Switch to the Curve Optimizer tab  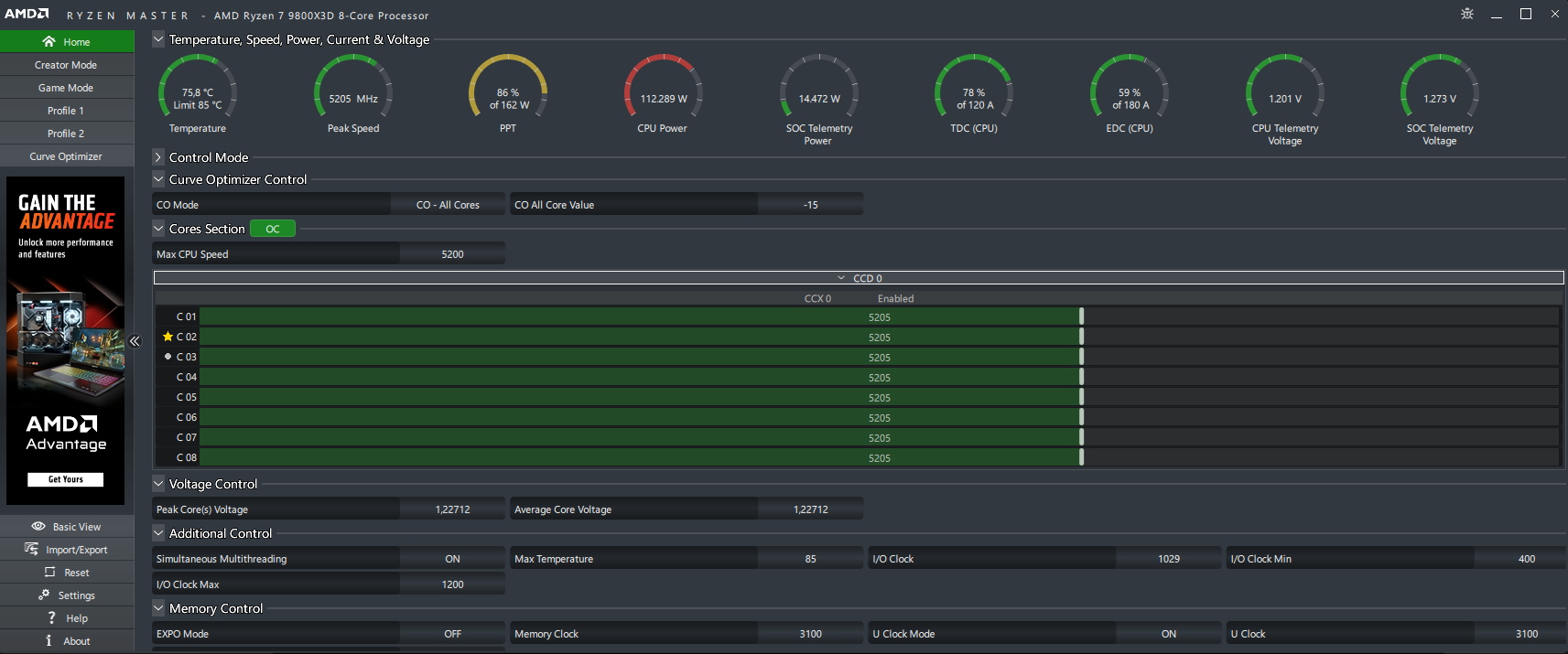[66, 156]
